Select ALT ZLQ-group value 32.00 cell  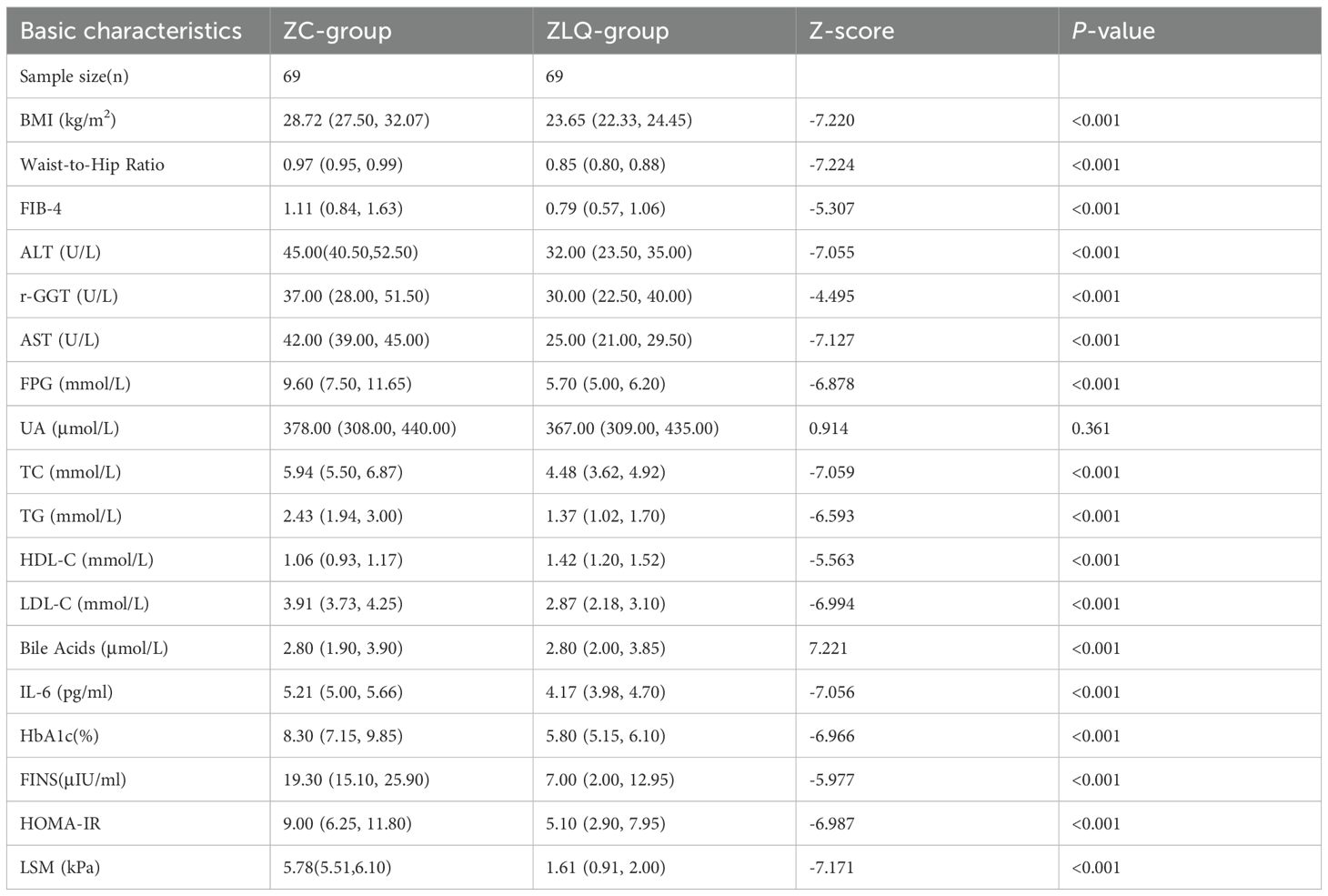click(619, 252)
